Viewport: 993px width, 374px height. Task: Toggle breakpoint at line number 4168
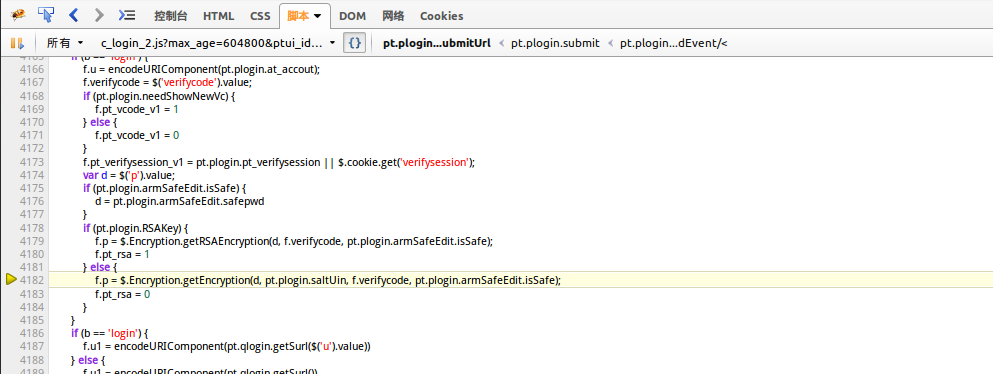[32, 96]
